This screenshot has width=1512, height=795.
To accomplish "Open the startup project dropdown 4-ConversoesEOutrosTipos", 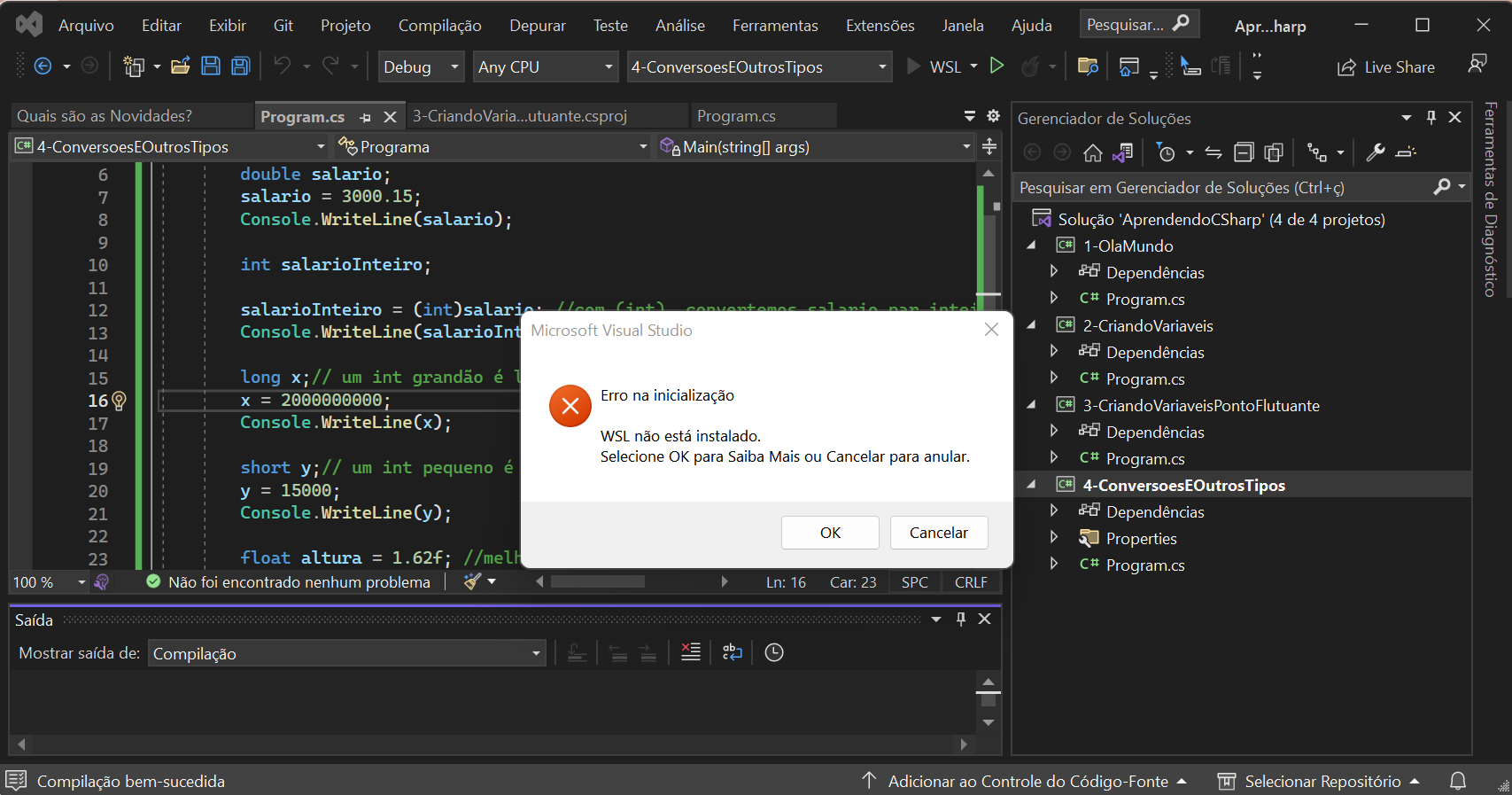I will (x=759, y=66).
